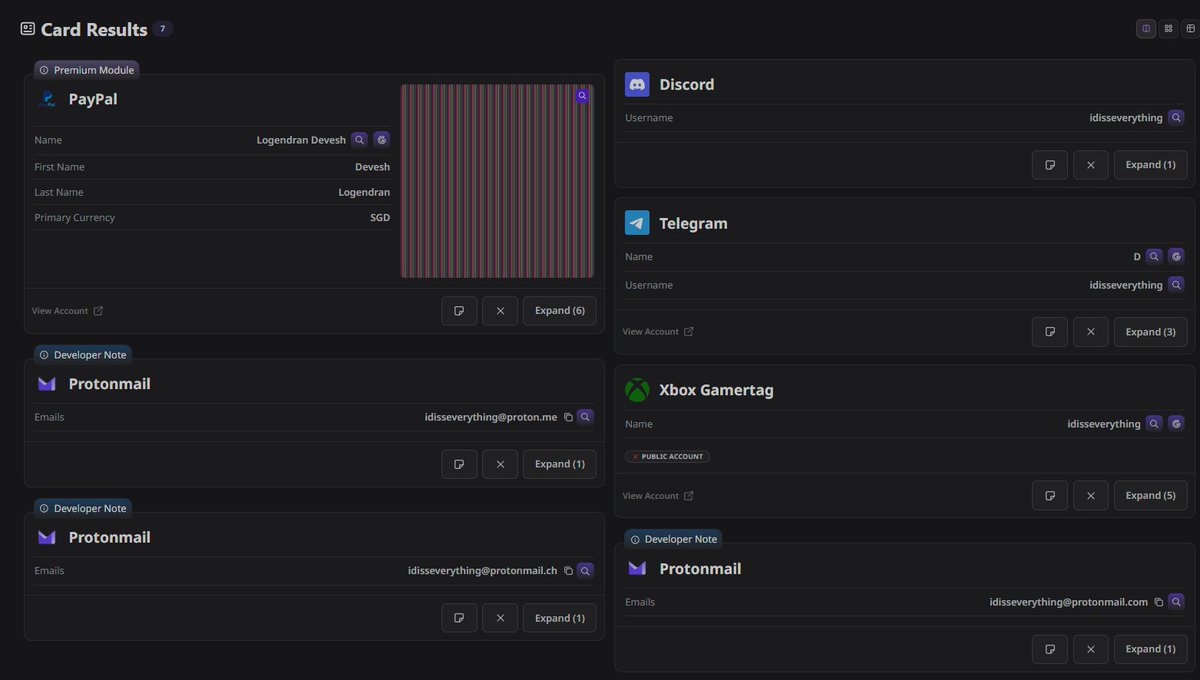Click the Telegram logo icon
The height and width of the screenshot is (680, 1200).
(x=637, y=223)
